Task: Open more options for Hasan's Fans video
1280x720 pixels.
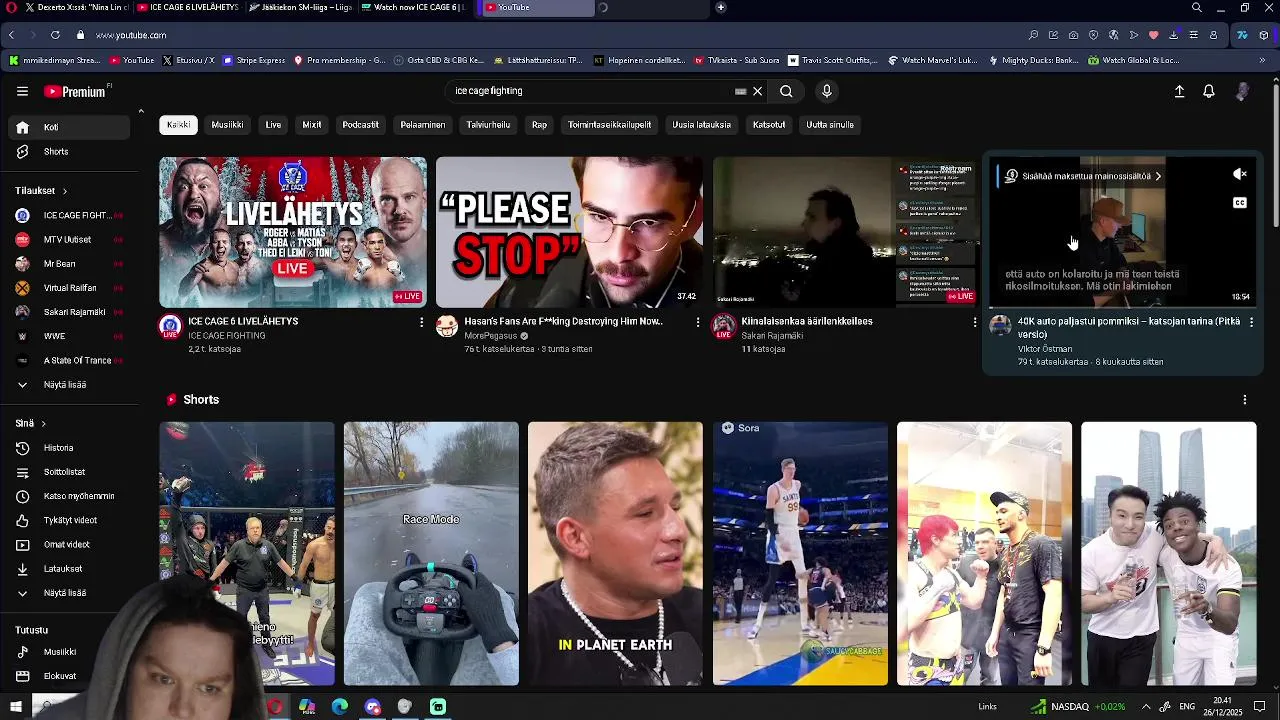Action: coord(698,322)
